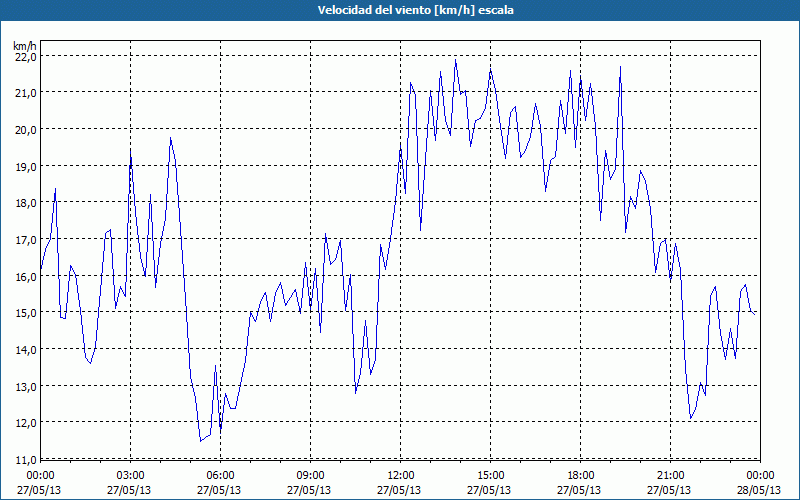Select the 13,0 y-axis value

26,386
